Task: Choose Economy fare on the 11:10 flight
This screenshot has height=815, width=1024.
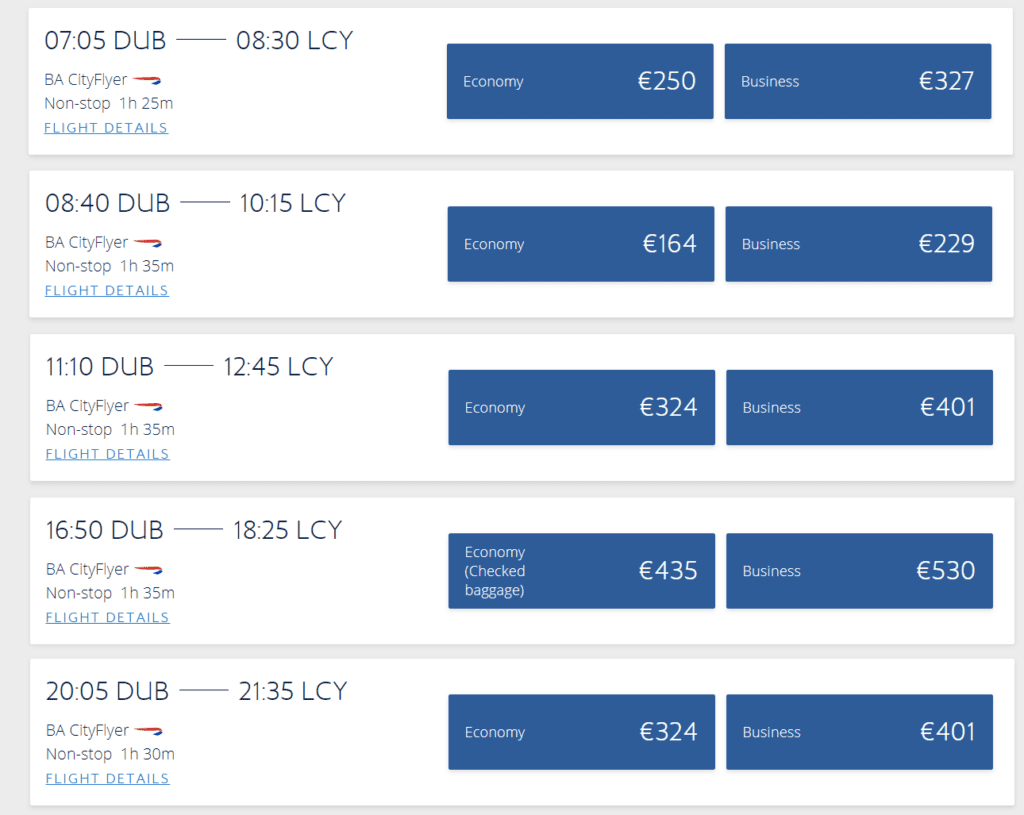Action: 580,407
